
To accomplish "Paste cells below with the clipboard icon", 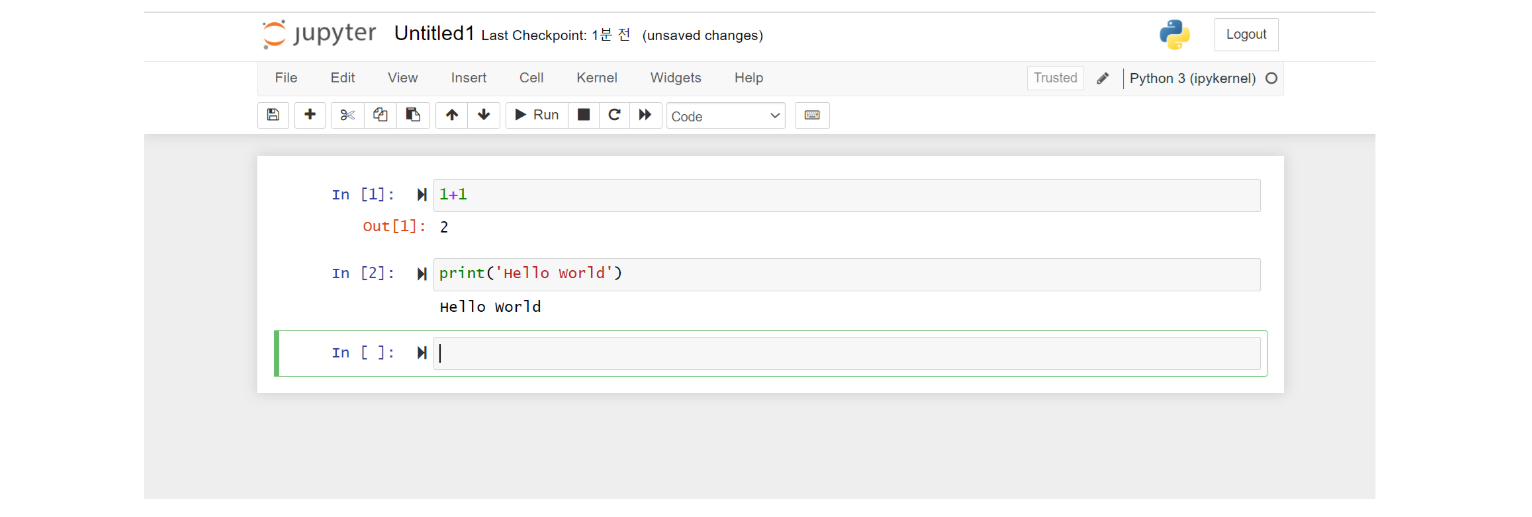I will click(x=413, y=115).
